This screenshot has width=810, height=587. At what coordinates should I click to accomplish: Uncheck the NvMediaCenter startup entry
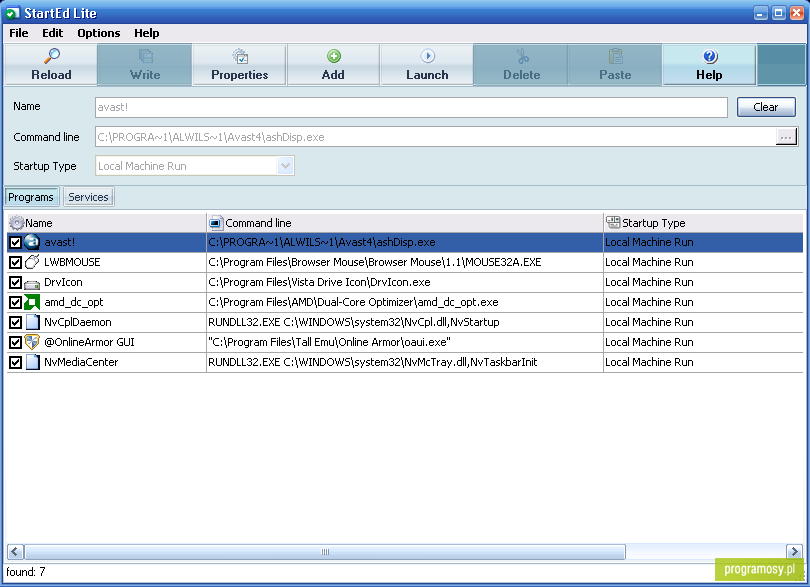(15, 362)
